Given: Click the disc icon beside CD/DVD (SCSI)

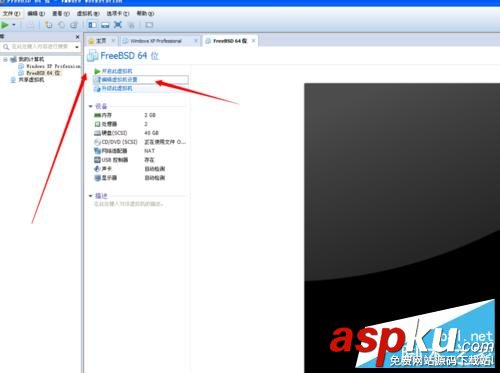Looking at the screenshot, I should pos(97,142).
